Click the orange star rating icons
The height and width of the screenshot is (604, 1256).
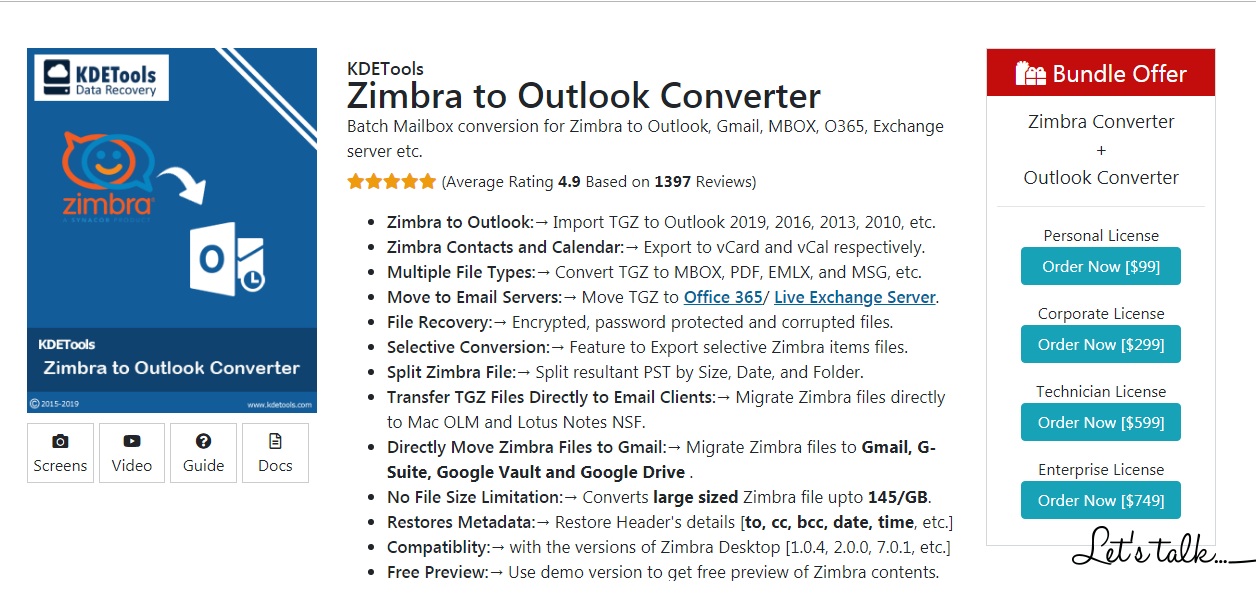tap(391, 182)
